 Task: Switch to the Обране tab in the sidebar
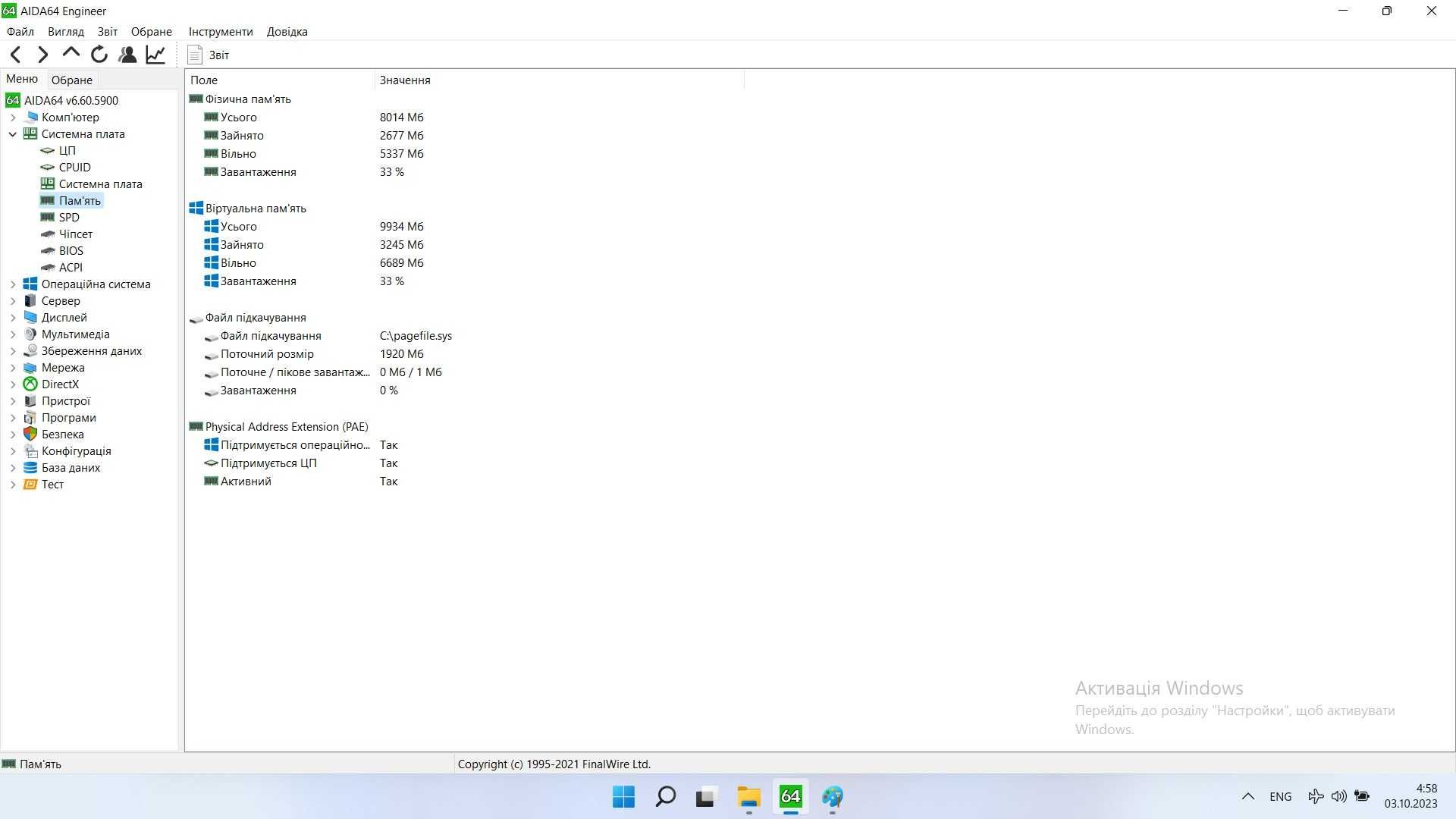pyautogui.click(x=72, y=80)
